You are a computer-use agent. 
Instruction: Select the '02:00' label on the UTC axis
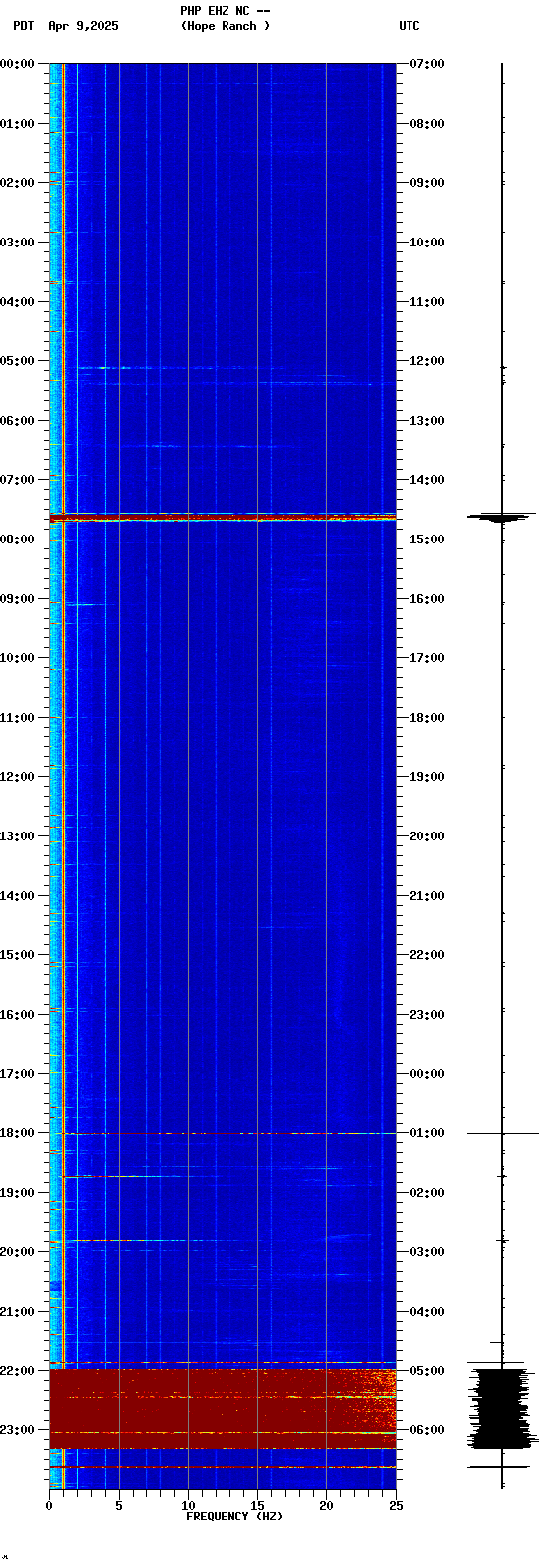(x=427, y=1193)
